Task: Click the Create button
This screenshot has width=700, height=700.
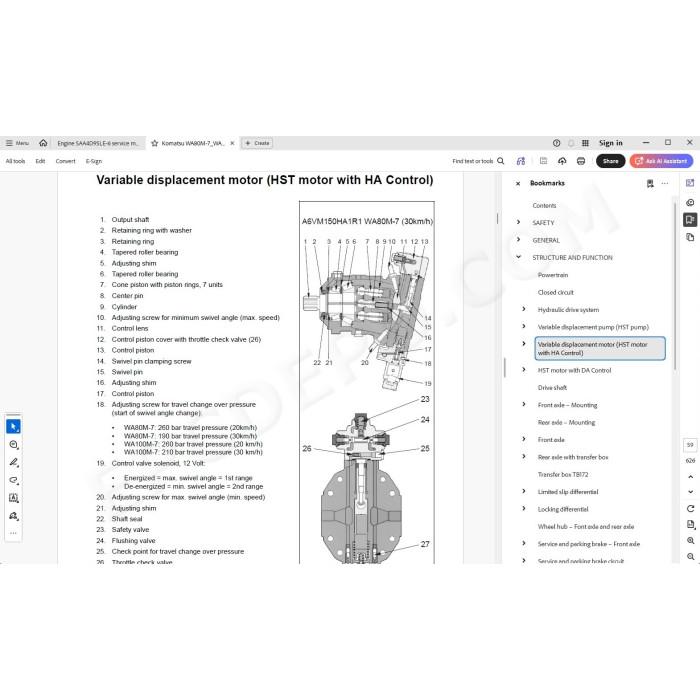Action: click(x=257, y=143)
